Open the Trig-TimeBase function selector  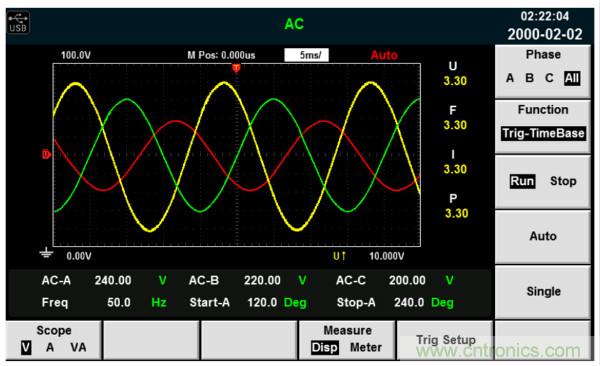click(x=543, y=133)
